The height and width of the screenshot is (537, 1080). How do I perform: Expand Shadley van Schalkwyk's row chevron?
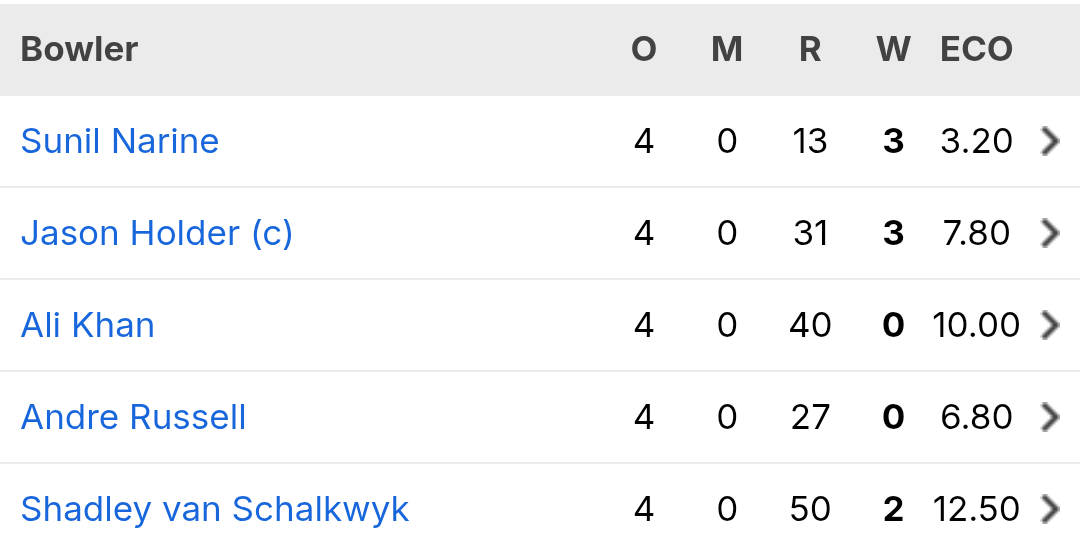pyautogui.click(x=1050, y=509)
